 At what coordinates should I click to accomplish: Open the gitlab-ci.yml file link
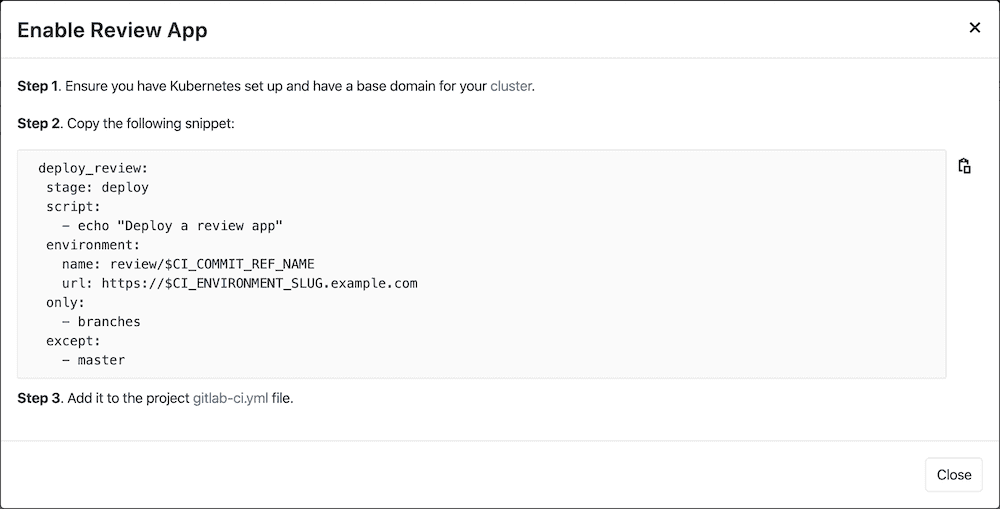pos(230,398)
